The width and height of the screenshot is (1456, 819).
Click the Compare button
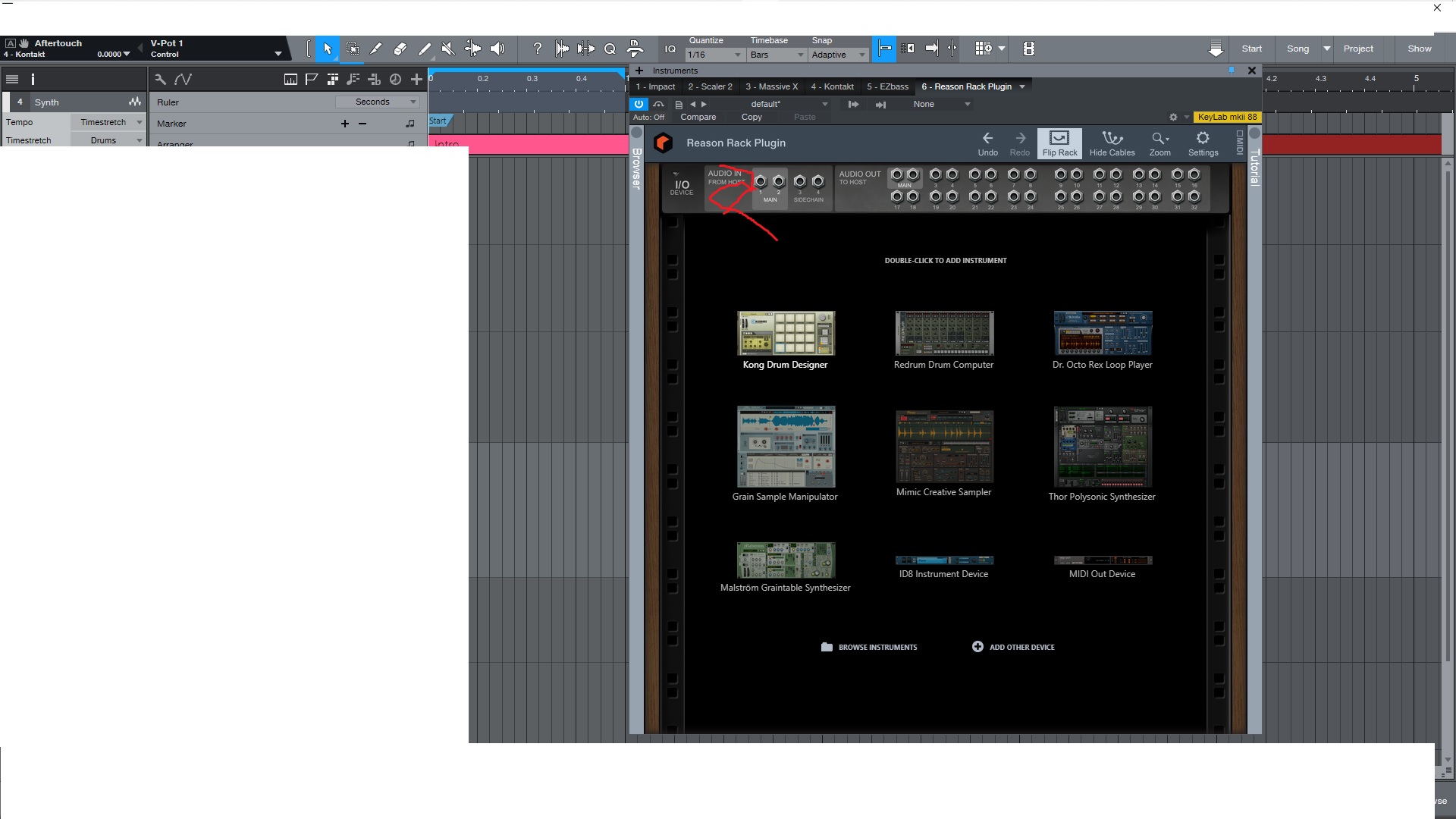(x=698, y=117)
